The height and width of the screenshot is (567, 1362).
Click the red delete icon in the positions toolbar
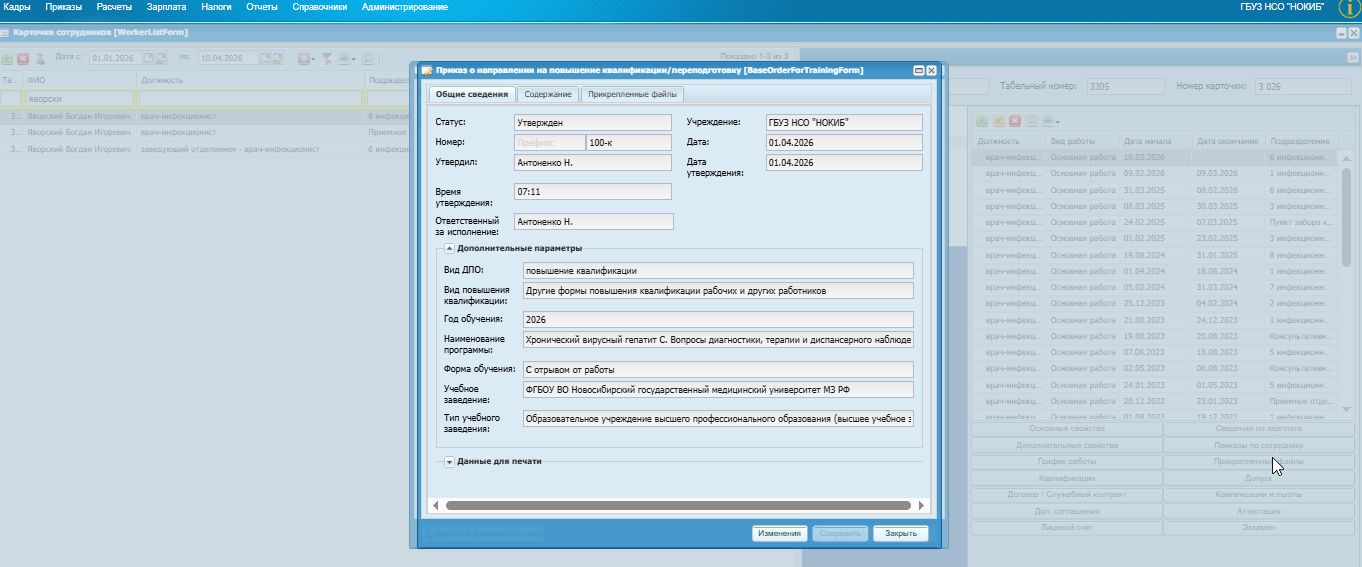pos(1015,120)
